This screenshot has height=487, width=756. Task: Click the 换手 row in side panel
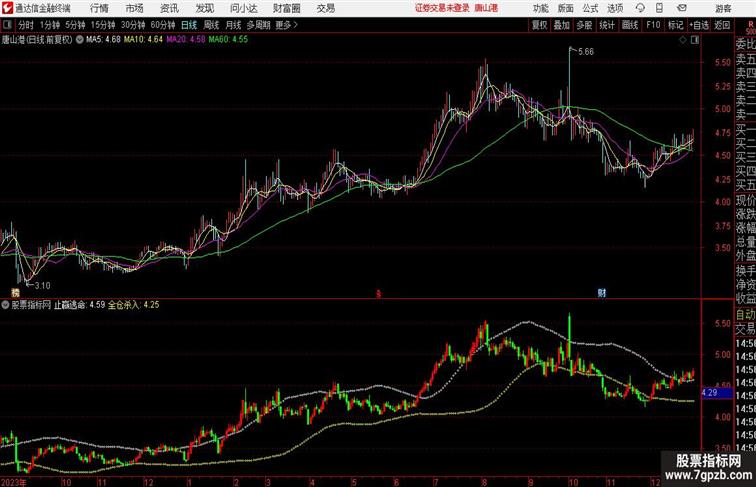tap(745, 271)
